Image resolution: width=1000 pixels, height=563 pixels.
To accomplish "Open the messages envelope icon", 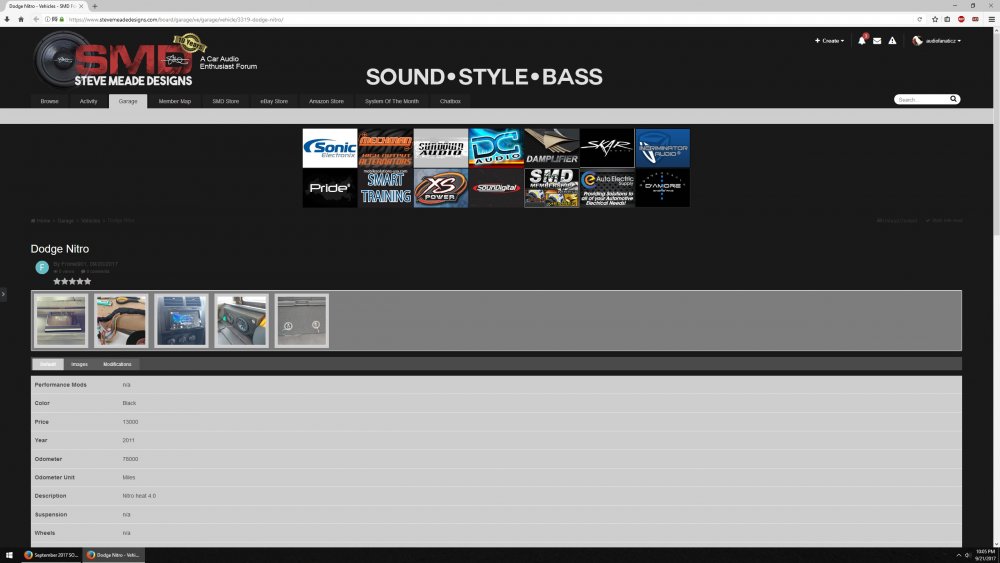I will (877, 41).
